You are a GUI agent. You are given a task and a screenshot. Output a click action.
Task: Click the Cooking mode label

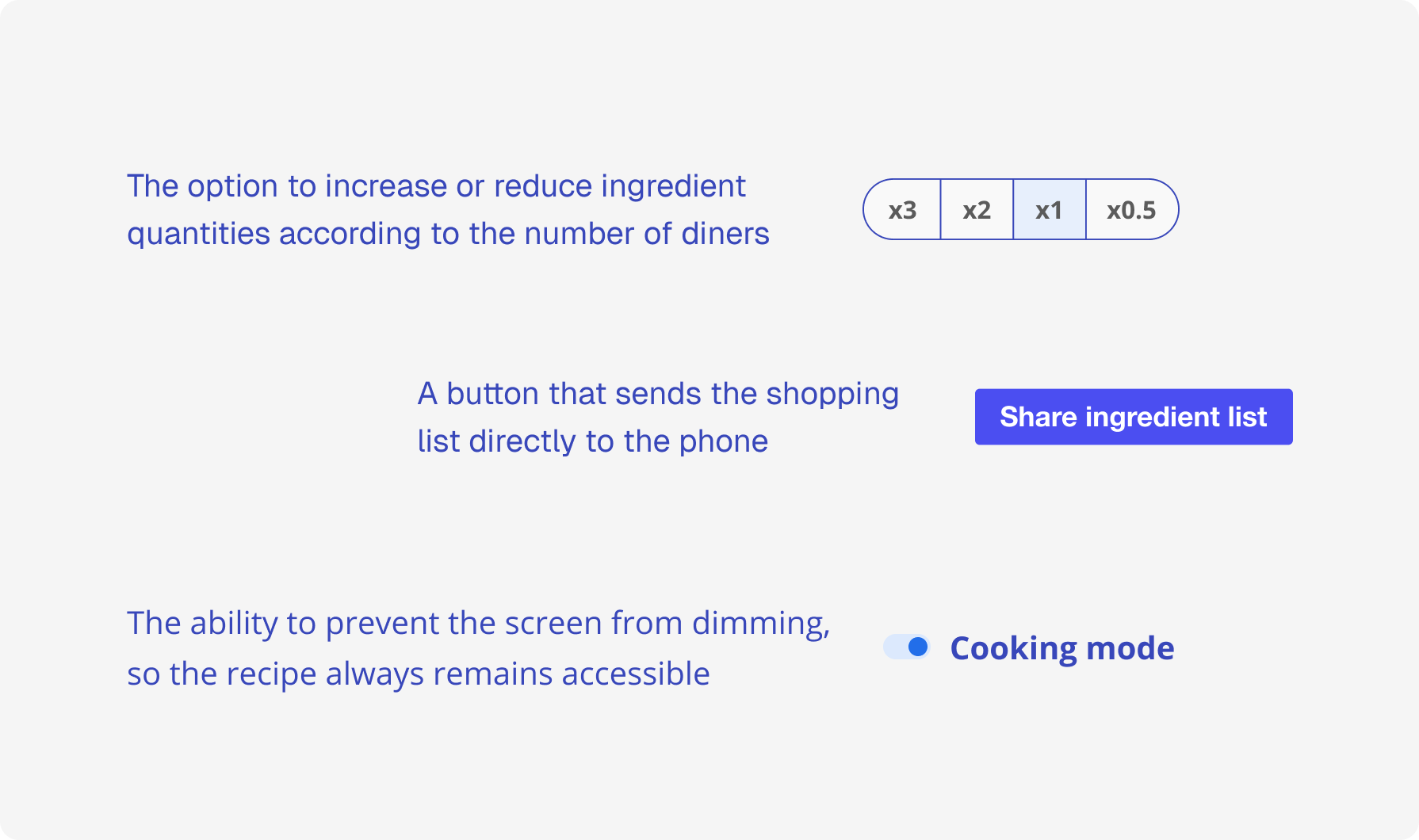[x=1061, y=647]
